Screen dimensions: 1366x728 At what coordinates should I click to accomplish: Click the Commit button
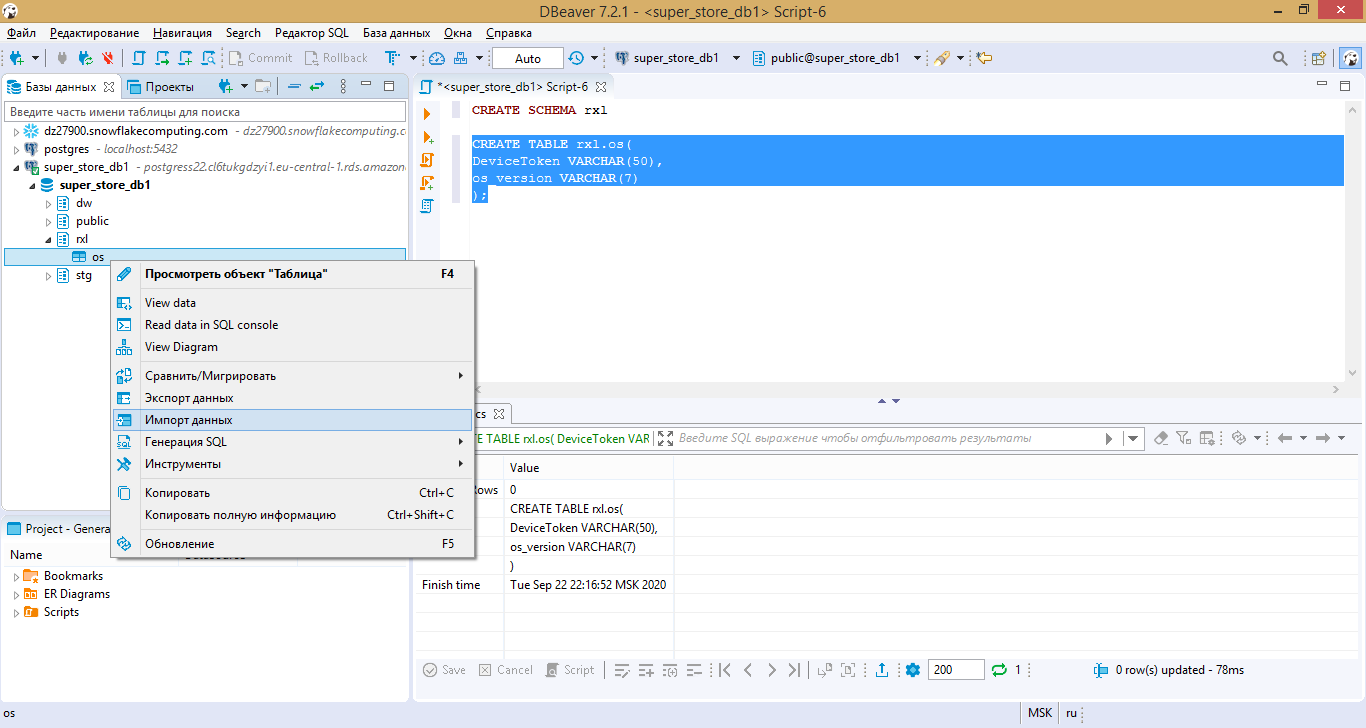tap(260, 58)
